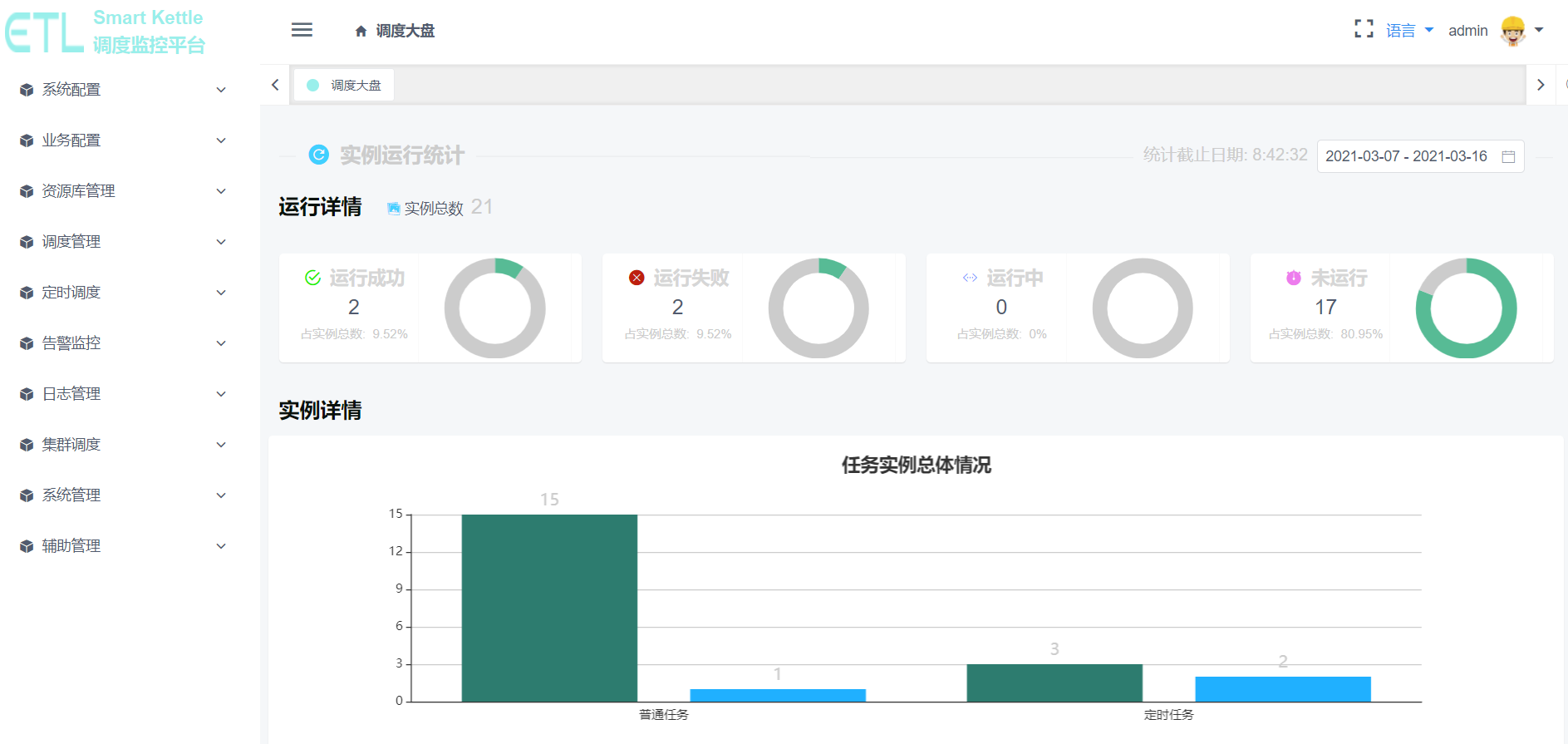Click the admin username text
The height and width of the screenshot is (744, 1568).
tap(1468, 31)
